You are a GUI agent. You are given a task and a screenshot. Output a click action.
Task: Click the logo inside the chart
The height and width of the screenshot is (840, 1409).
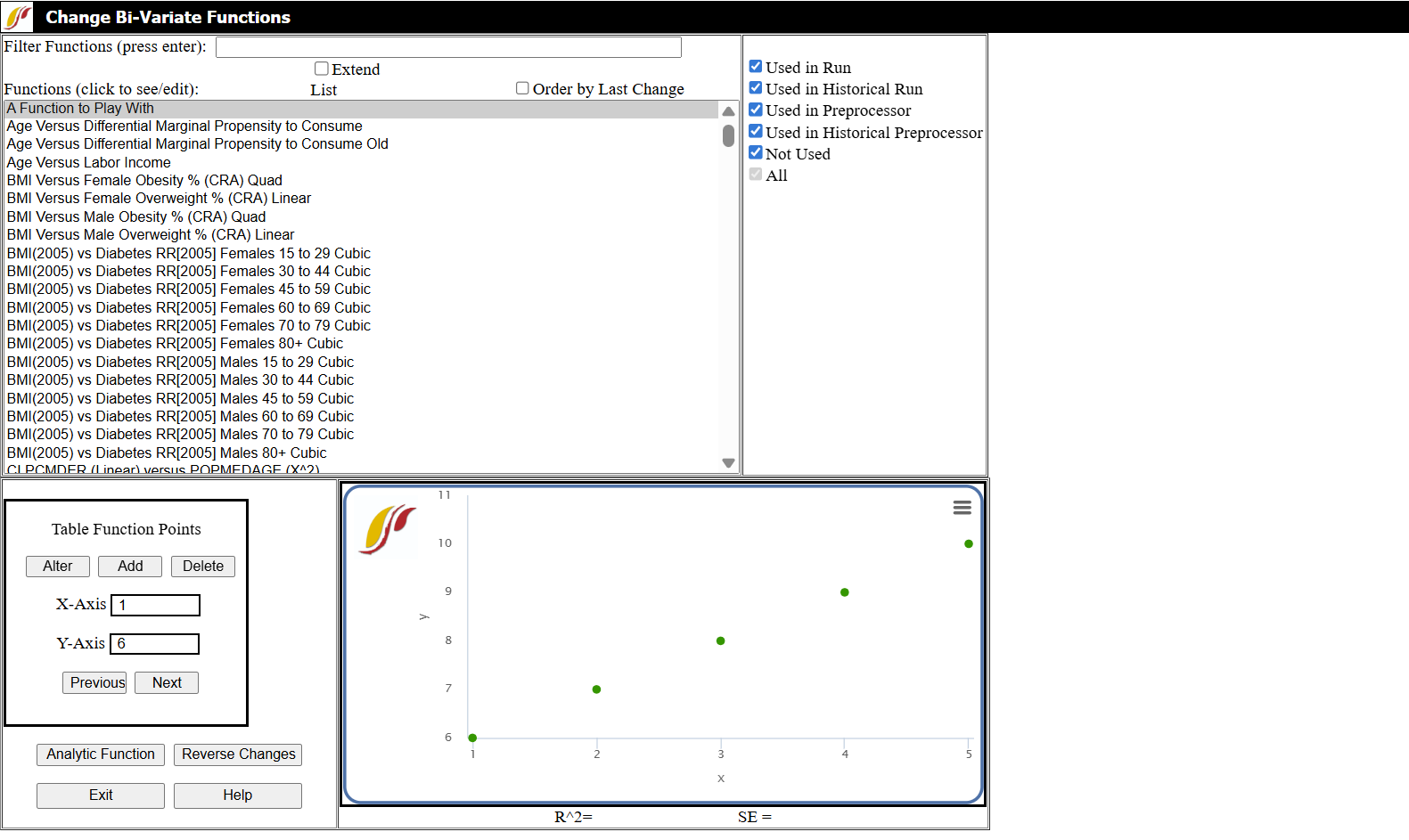(x=388, y=529)
